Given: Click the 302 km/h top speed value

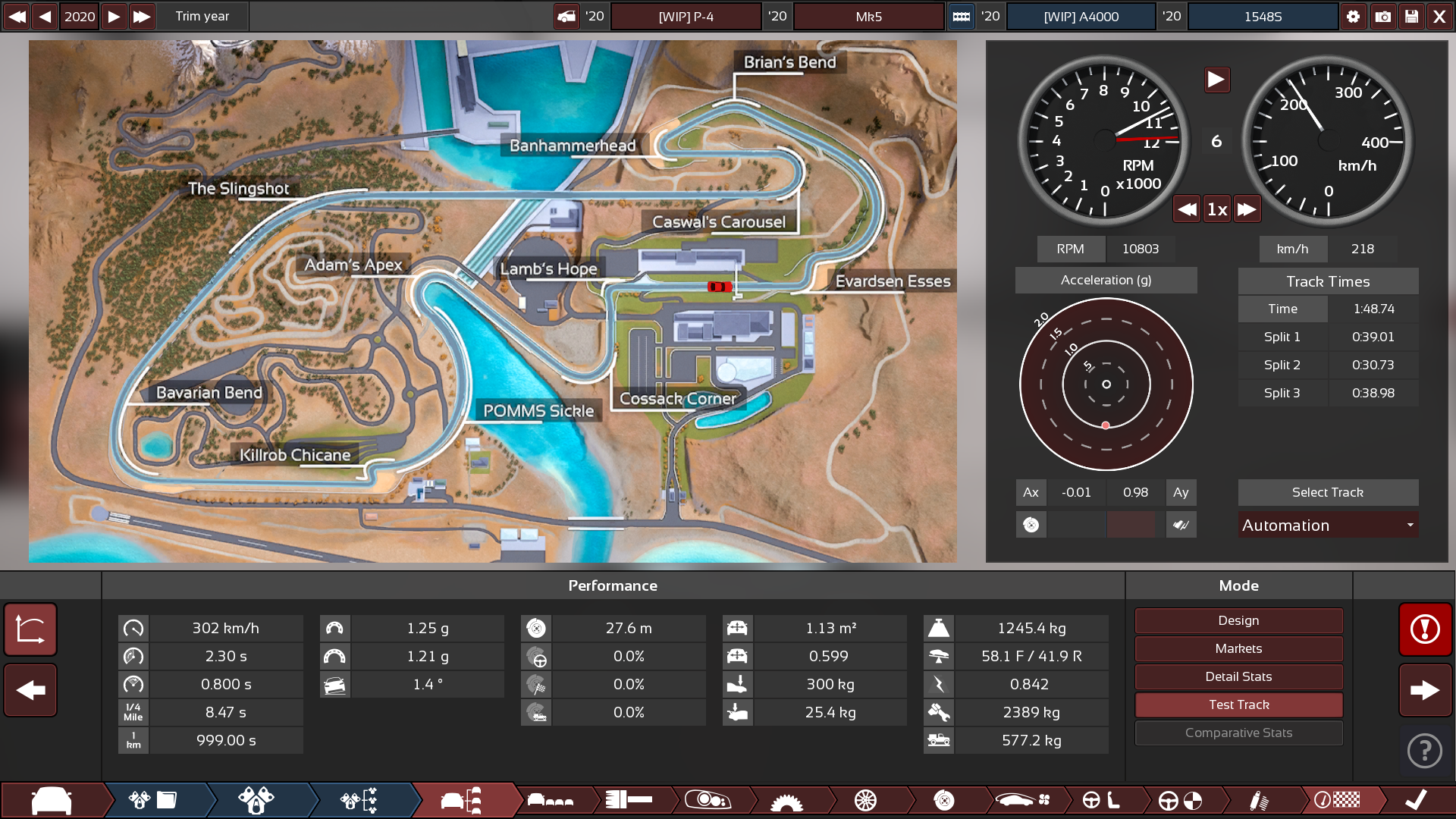Looking at the screenshot, I should tap(225, 628).
